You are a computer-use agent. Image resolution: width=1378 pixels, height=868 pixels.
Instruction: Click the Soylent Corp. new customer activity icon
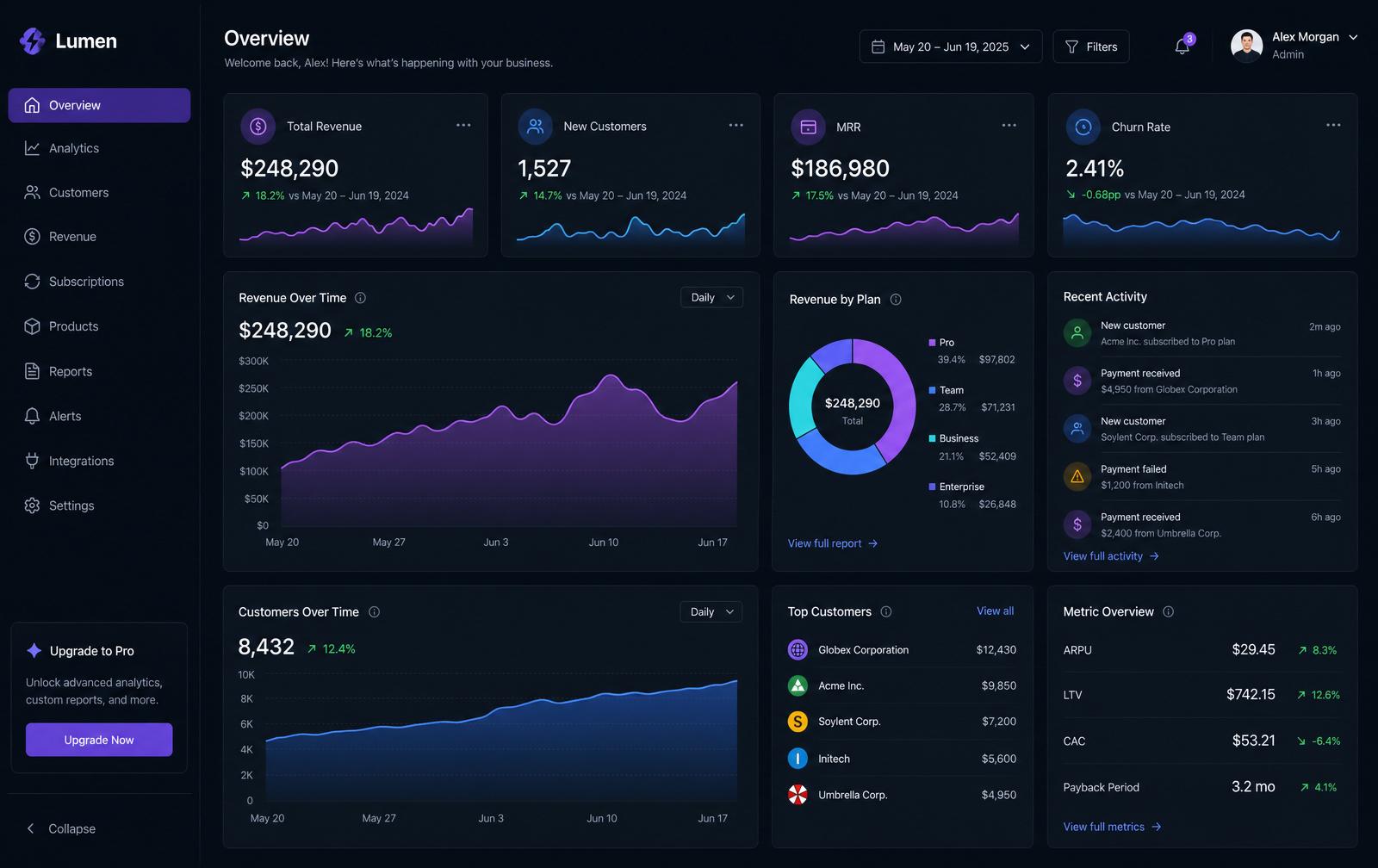pyautogui.click(x=1077, y=429)
